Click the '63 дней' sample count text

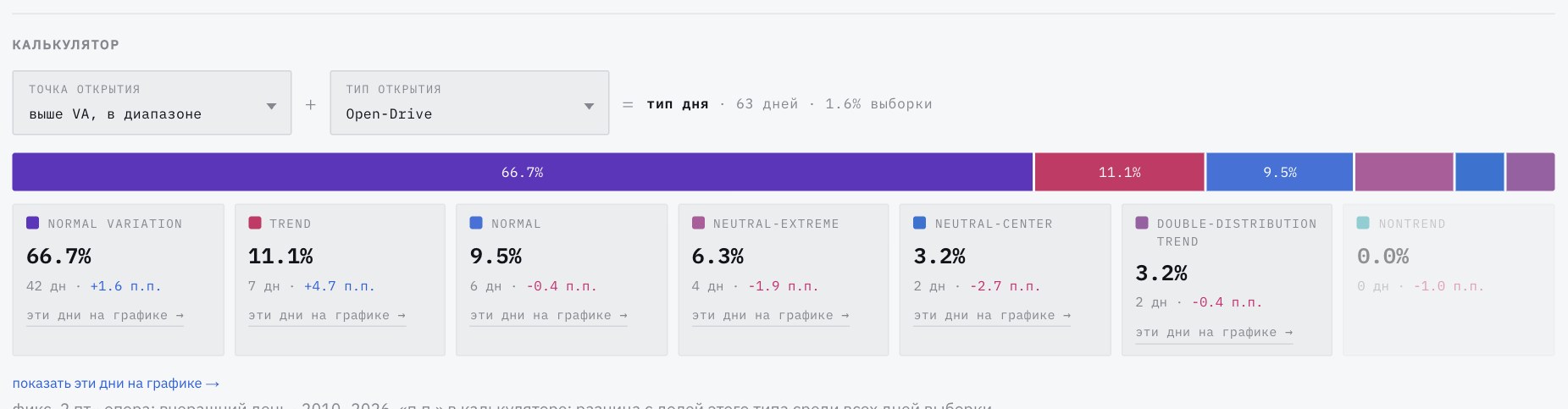tap(767, 103)
